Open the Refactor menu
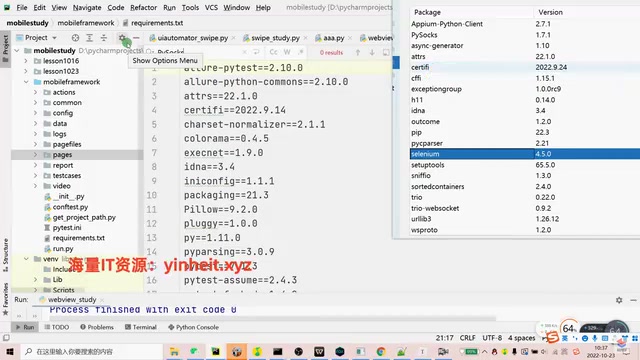This screenshot has height=360, width=640. tap(143, 7)
